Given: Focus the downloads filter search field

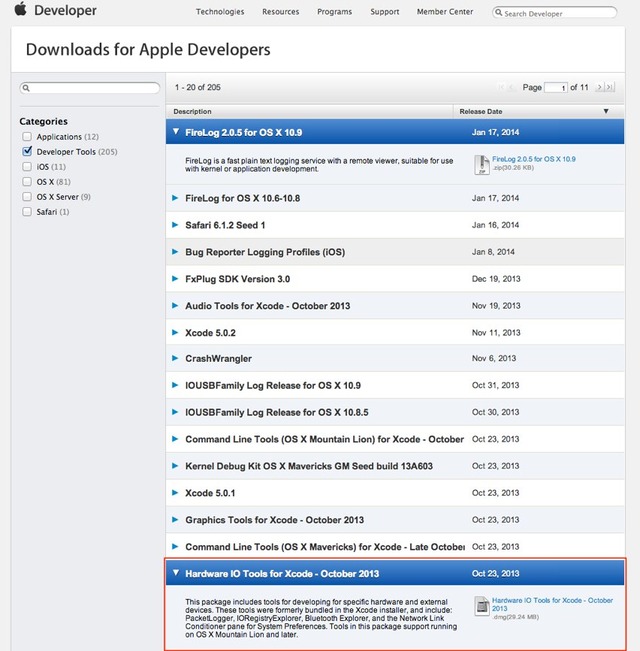Looking at the screenshot, I should click(x=90, y=88).
